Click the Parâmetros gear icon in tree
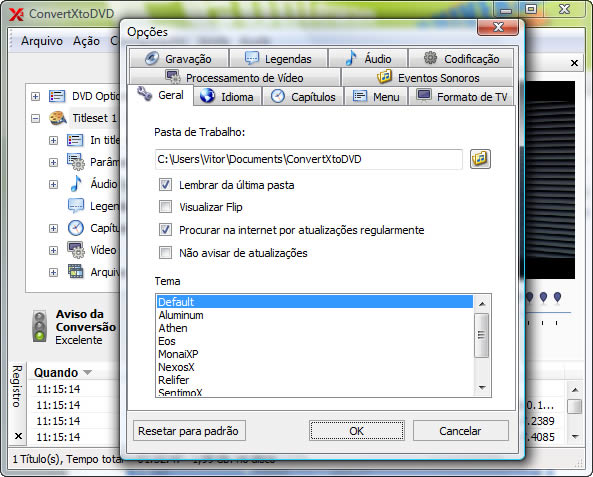The image size is (593, 477). click(76, 162)
